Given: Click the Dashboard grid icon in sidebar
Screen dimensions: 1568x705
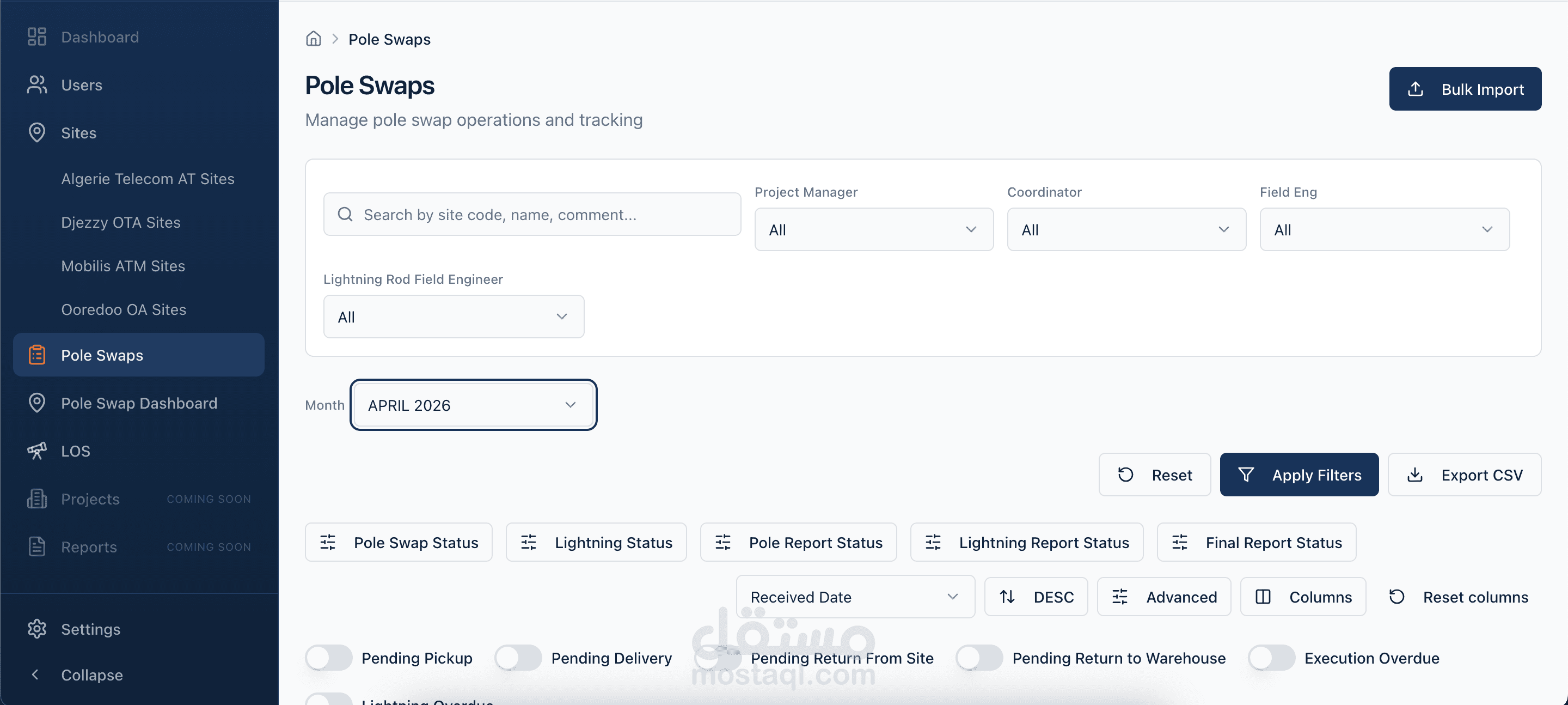Looking at the screenshot, I should pyautogui.click(x=36, y=37).
